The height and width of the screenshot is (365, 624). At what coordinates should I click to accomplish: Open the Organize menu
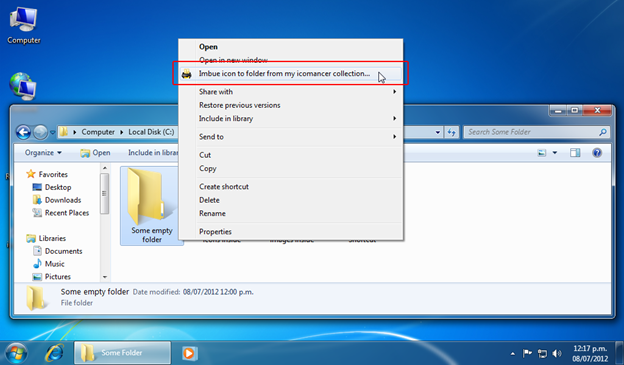[x=43, y=152]
